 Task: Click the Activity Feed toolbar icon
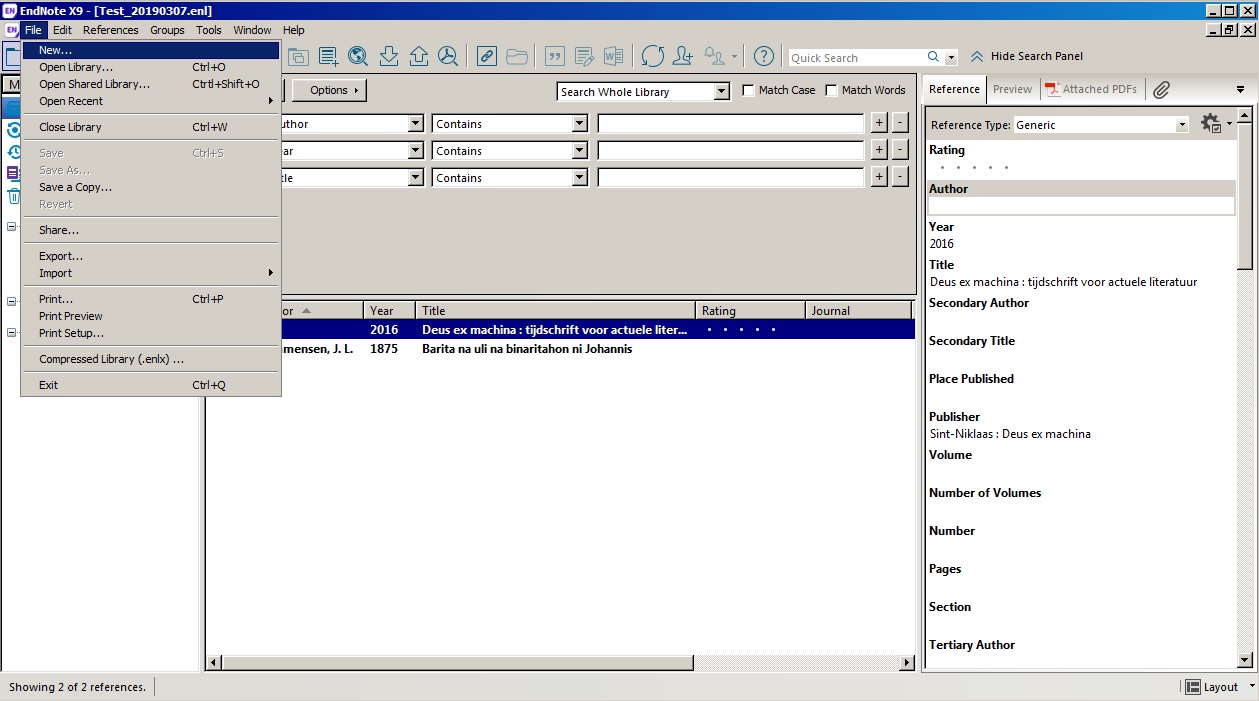coord(715,56)
